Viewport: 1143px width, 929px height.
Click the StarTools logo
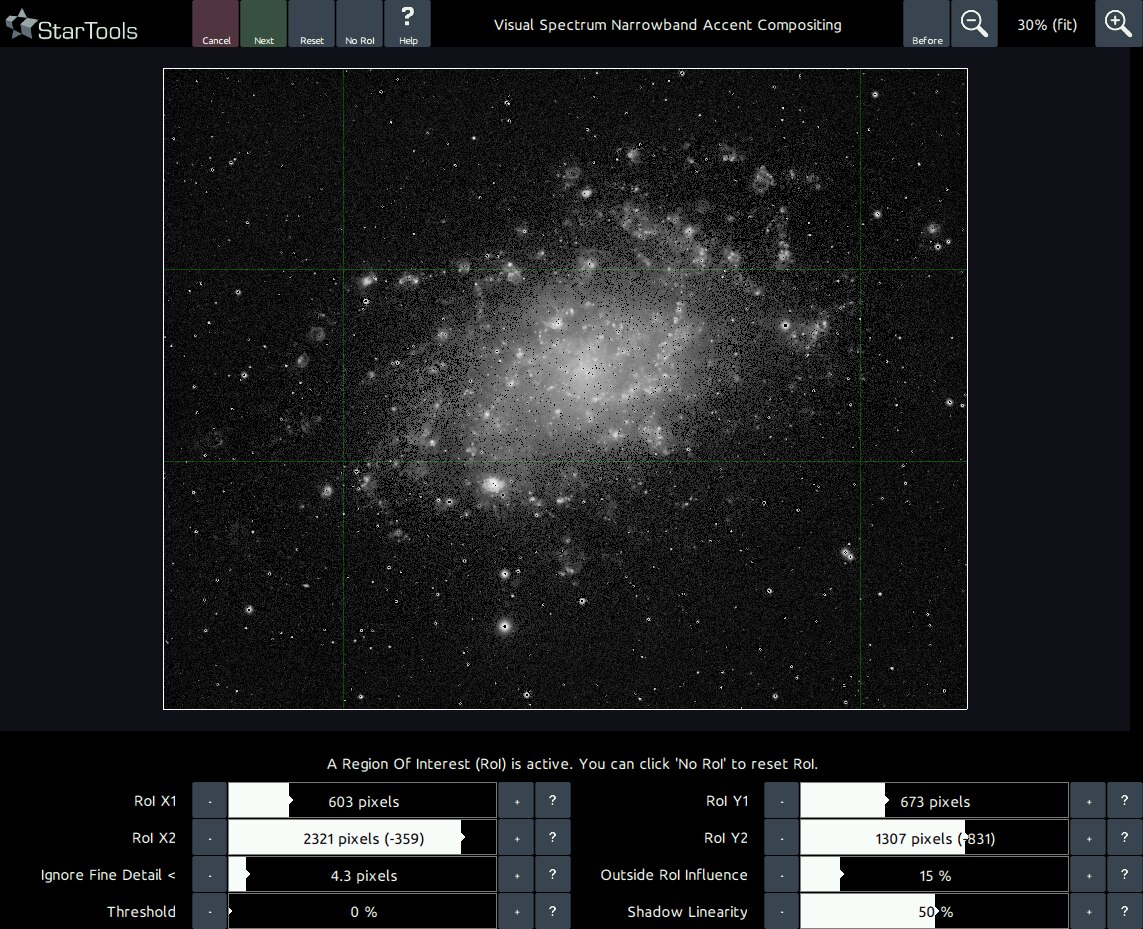(72, 27)
